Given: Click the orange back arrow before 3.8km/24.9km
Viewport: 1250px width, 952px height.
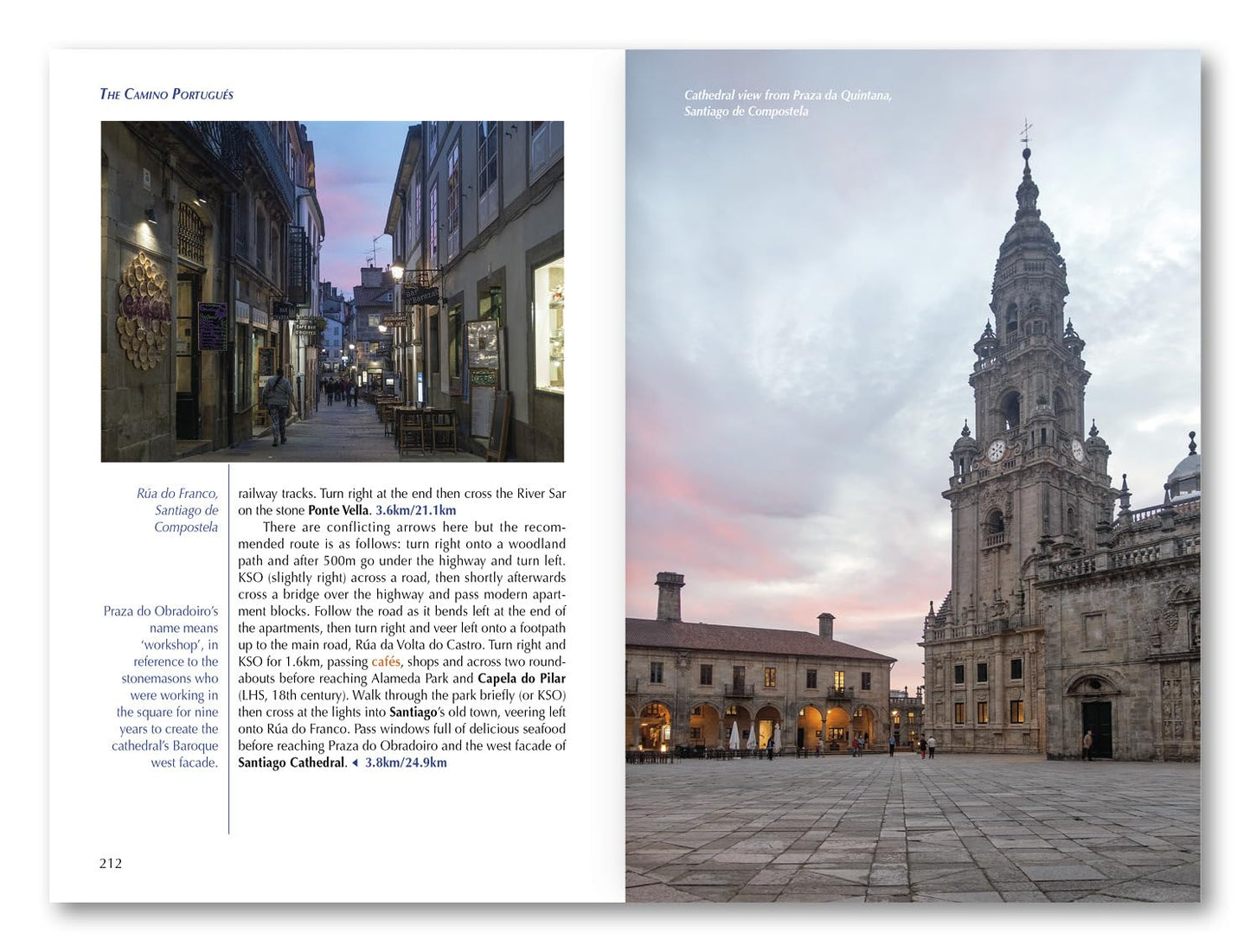Looking at the screenshot, I should coord(355,764).
